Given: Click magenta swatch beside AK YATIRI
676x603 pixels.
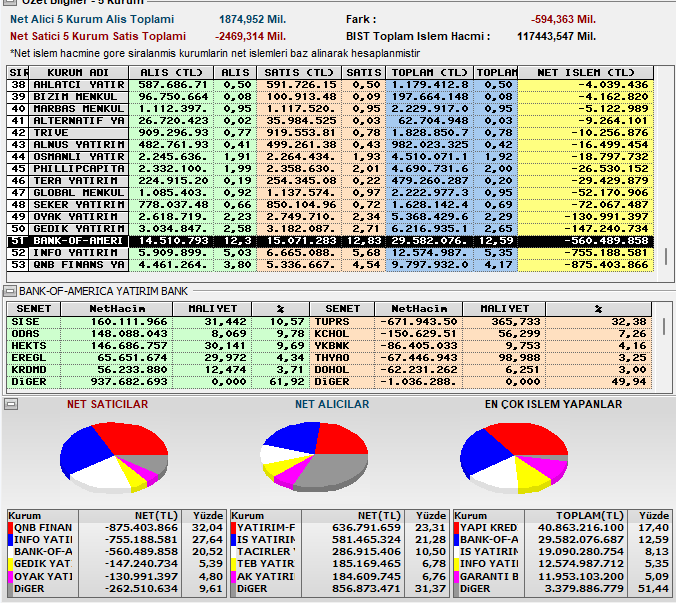Looking at the screenshot, I should click(234, 576).
